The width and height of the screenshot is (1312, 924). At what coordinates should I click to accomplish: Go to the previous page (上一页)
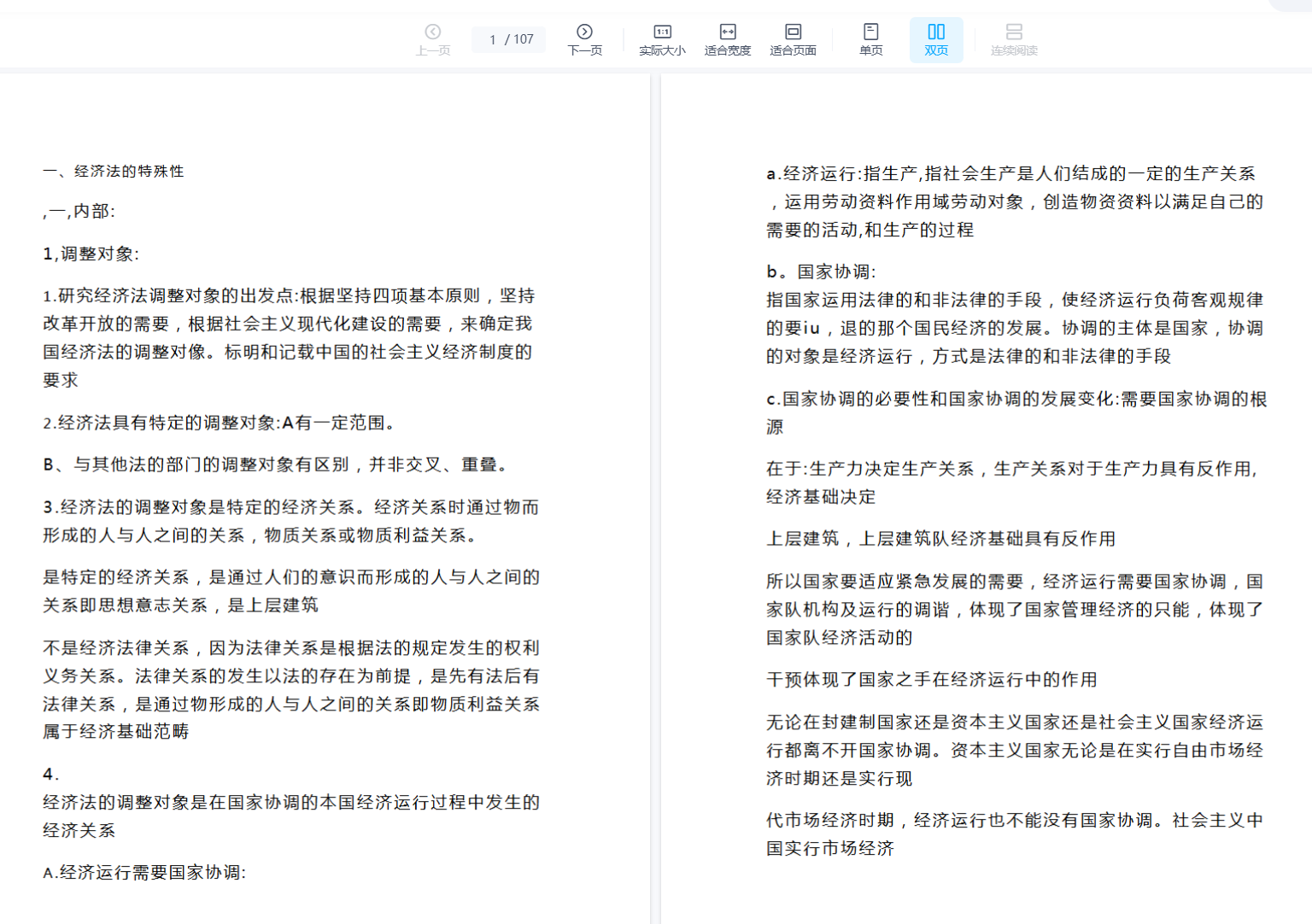tap(433, 39)
